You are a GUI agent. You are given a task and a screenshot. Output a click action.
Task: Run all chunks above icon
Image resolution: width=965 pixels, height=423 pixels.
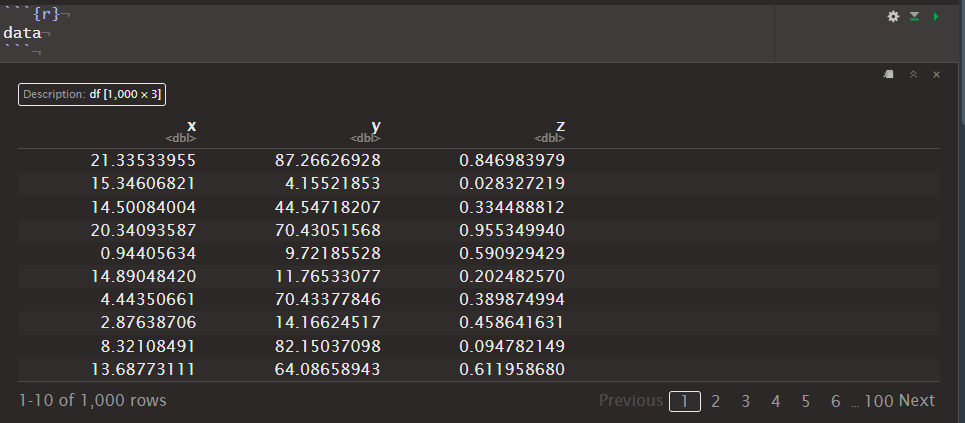point(915,17)
